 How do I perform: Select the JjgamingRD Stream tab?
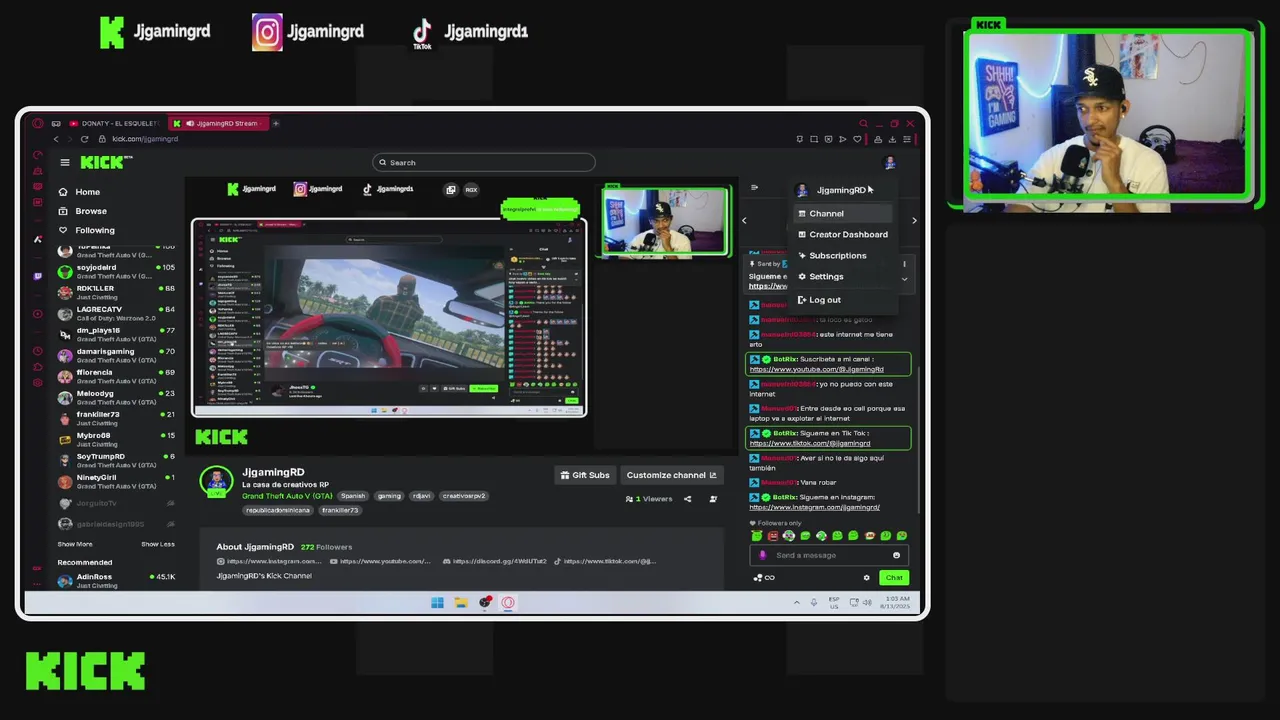217,123
